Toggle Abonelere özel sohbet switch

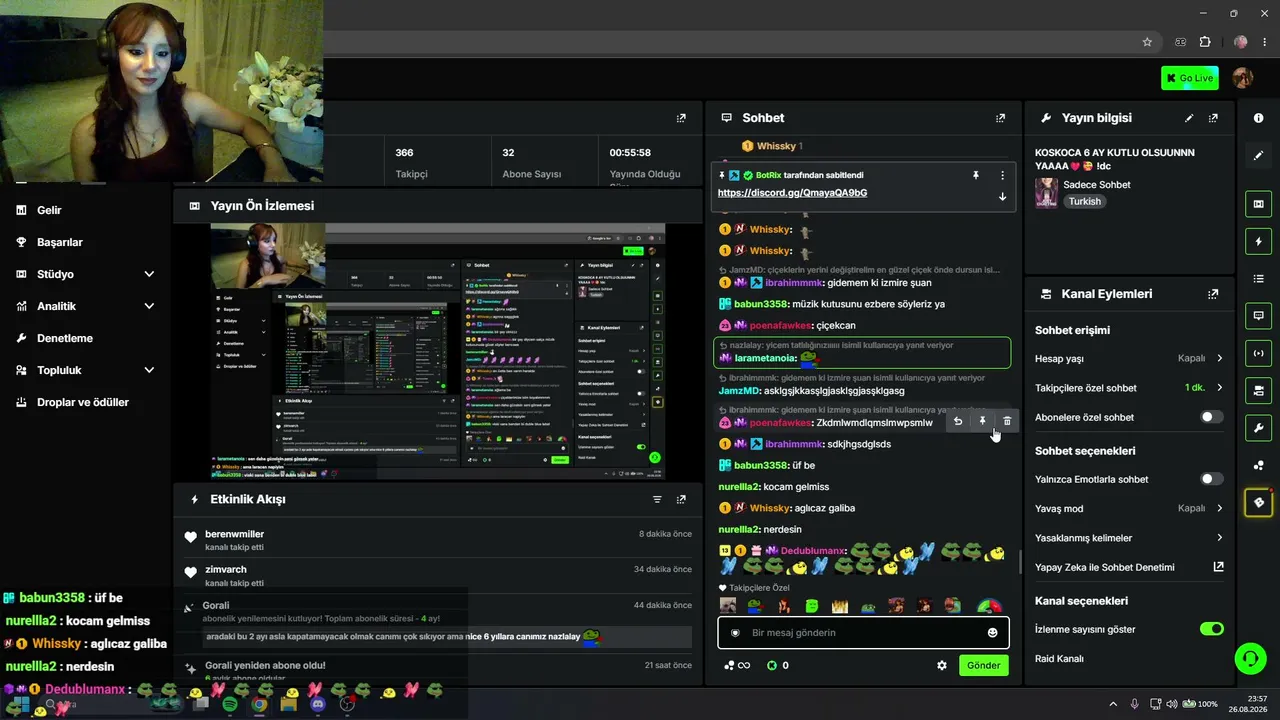(1211, 417)
